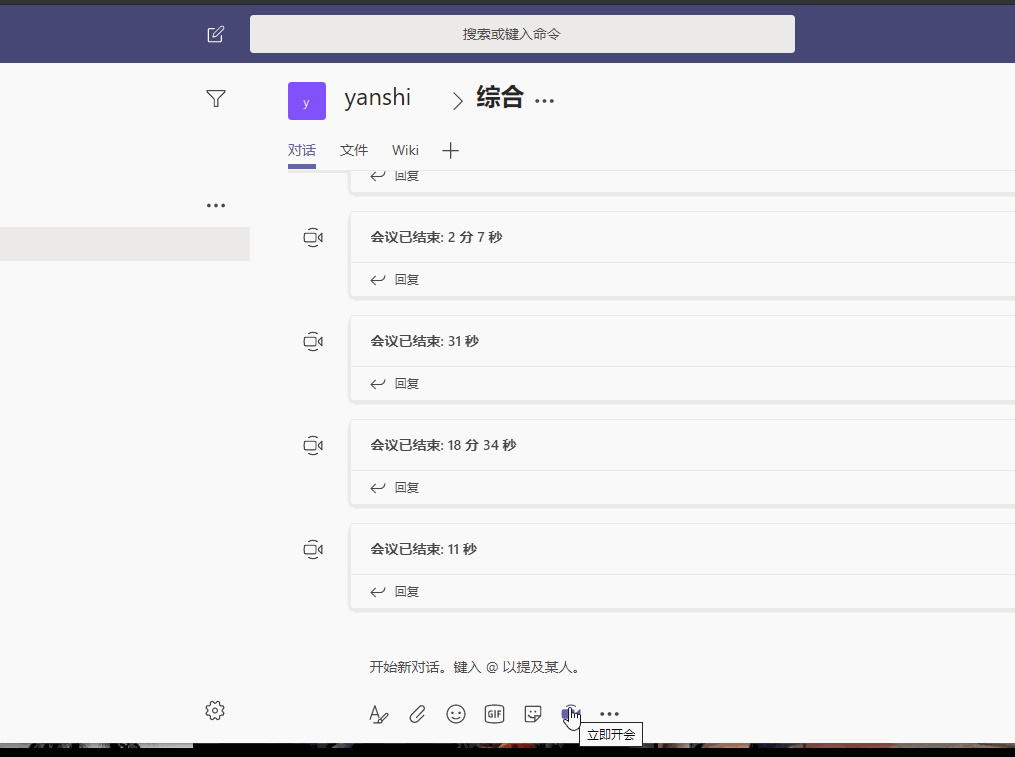Open the sticker picker
This screenshot has width=1015, height=757.
pyautogui.click(x=533, y=714)
